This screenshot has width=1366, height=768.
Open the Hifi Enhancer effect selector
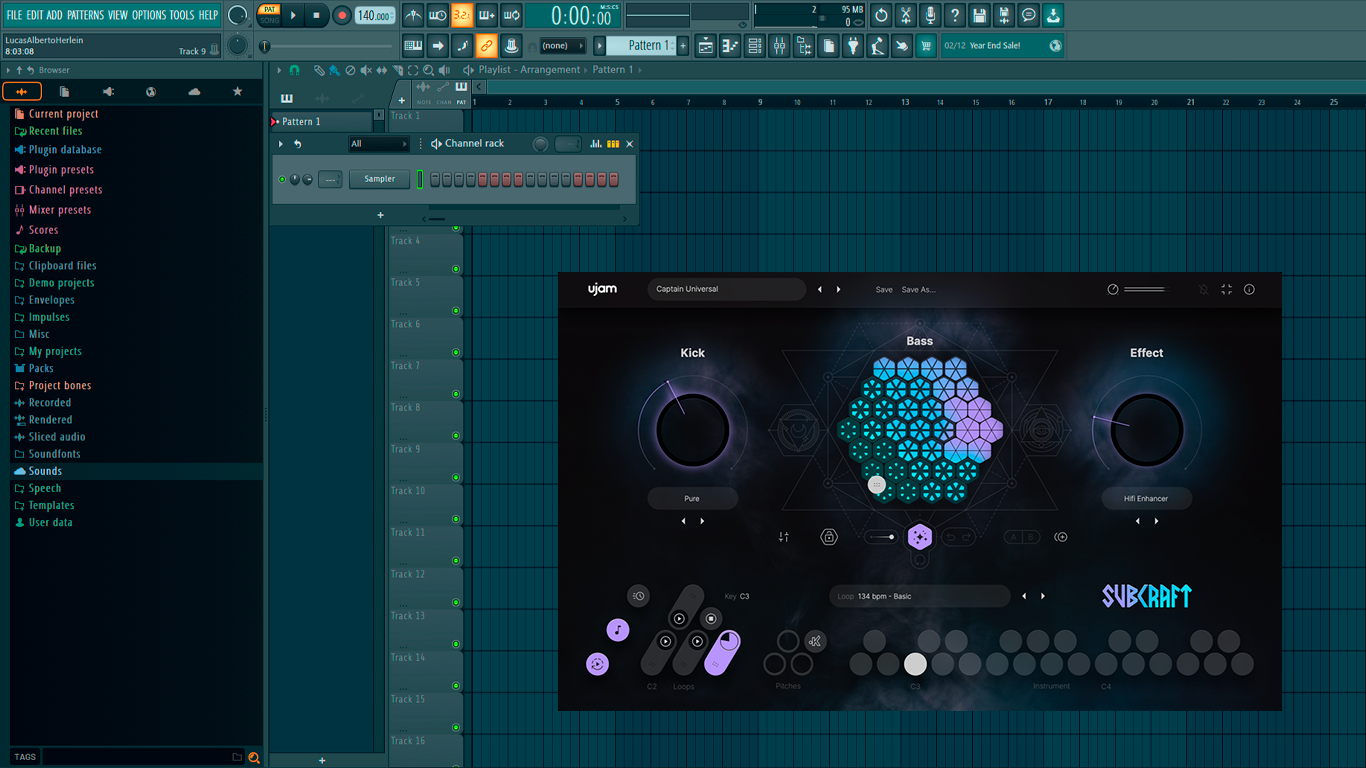tap(1146, 498)
